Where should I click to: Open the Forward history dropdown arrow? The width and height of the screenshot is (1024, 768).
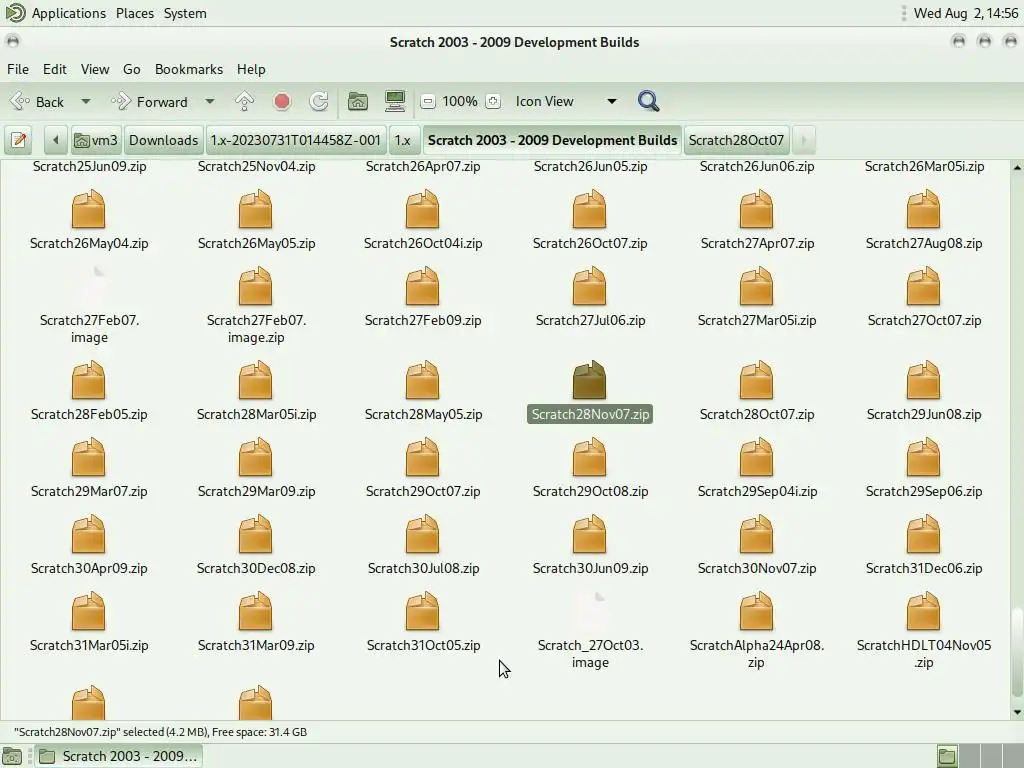click(210, 101)
